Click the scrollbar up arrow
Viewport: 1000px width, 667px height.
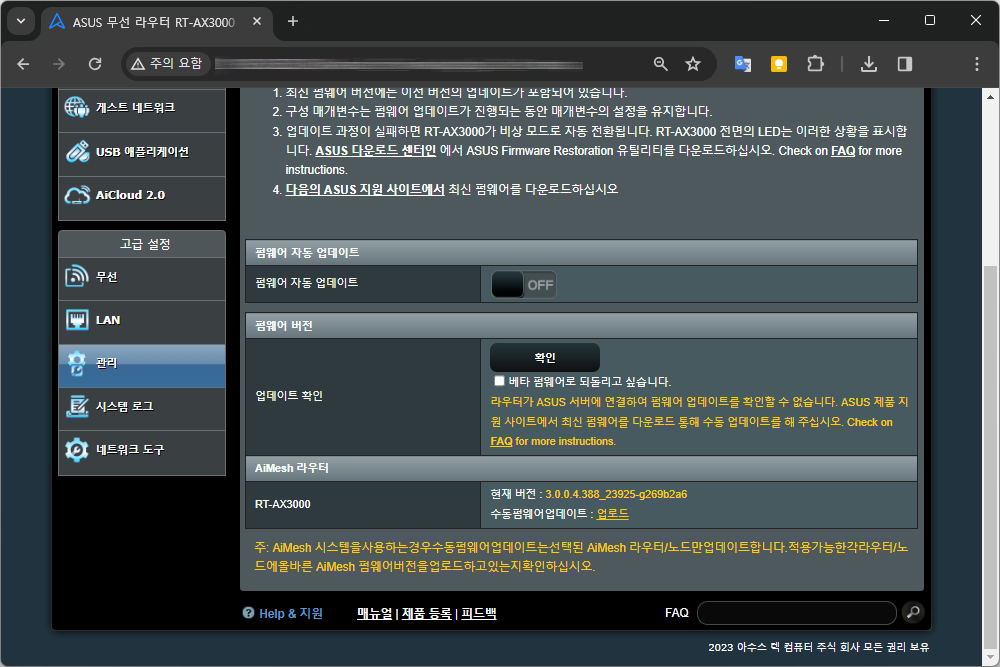coord(990,97)
